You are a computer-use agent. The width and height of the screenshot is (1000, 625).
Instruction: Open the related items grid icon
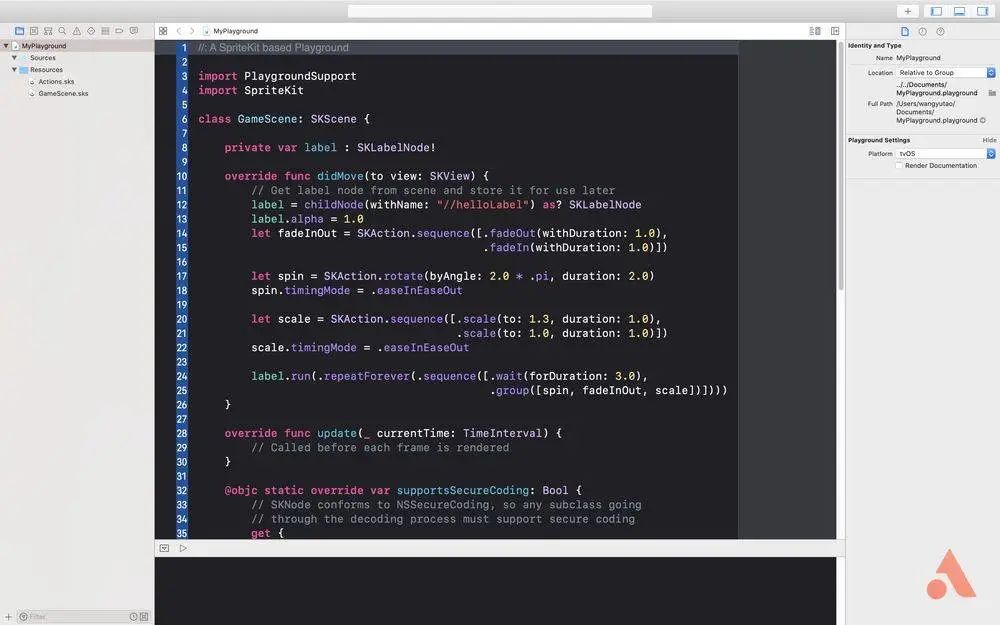pos(163,31)
